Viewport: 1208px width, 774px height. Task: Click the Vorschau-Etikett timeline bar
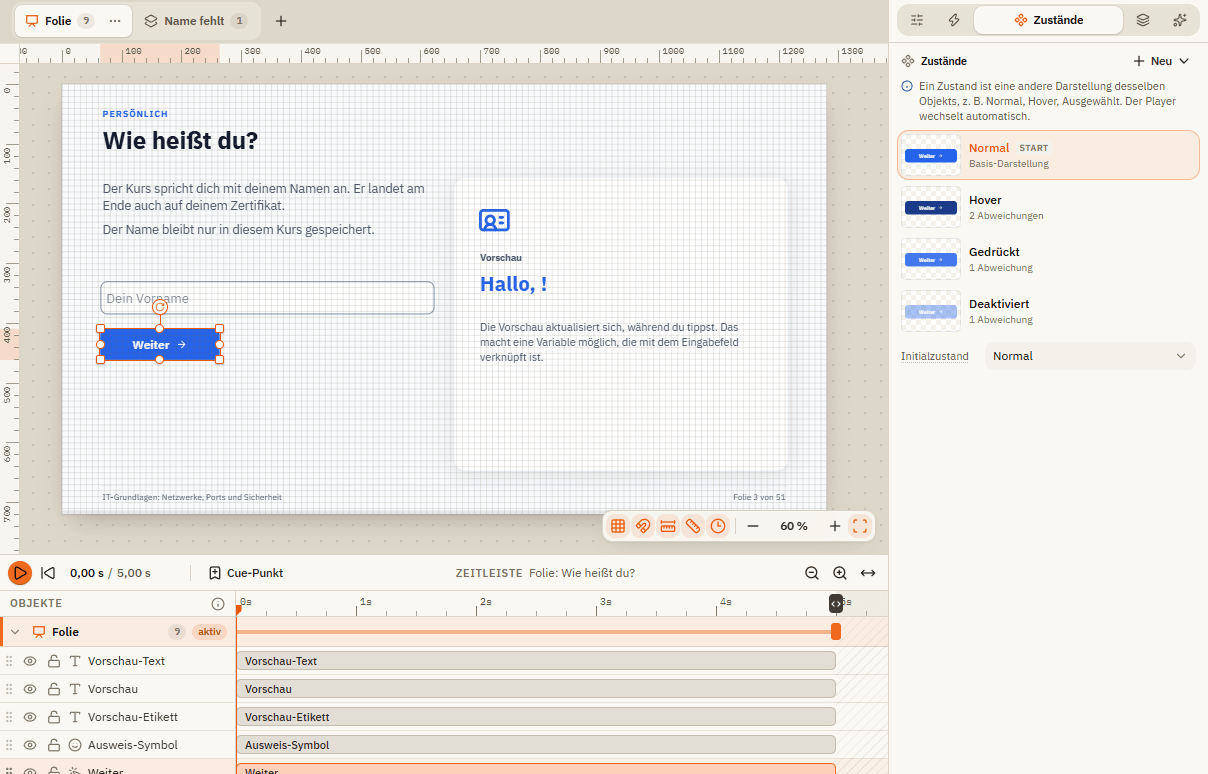pyautogui.click(x=536, y=717)
